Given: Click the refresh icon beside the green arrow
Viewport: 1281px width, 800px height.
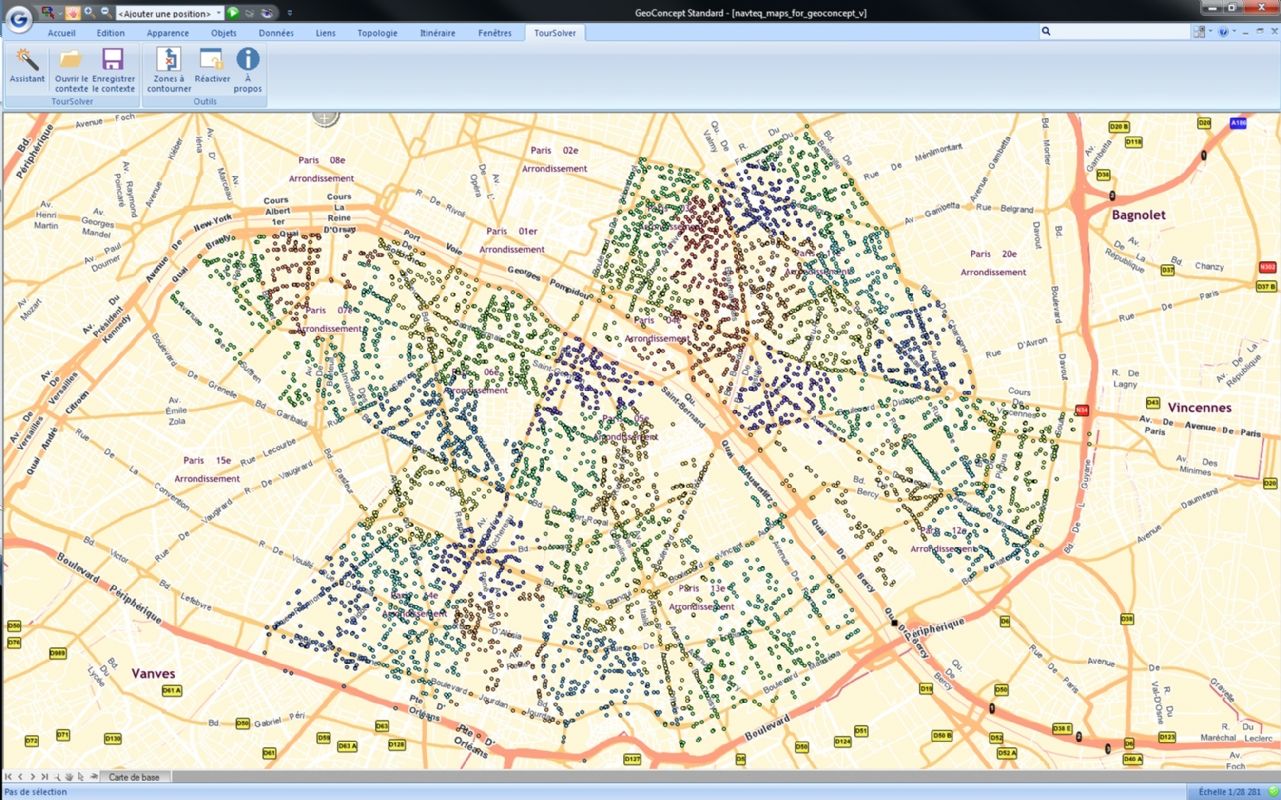Looking at the screenshot, I should pos(250,12).
